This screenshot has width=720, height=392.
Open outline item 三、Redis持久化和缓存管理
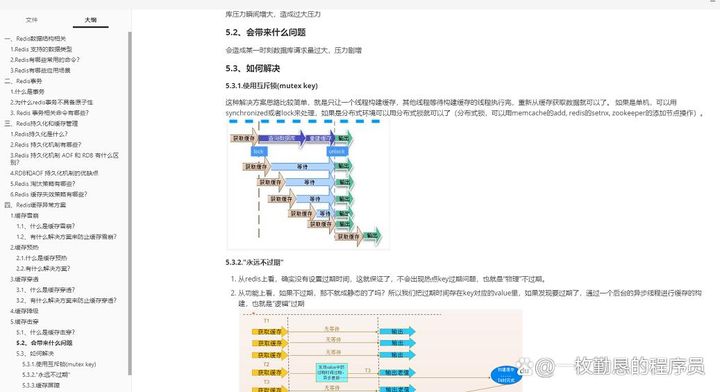click(x=41, y=123)
